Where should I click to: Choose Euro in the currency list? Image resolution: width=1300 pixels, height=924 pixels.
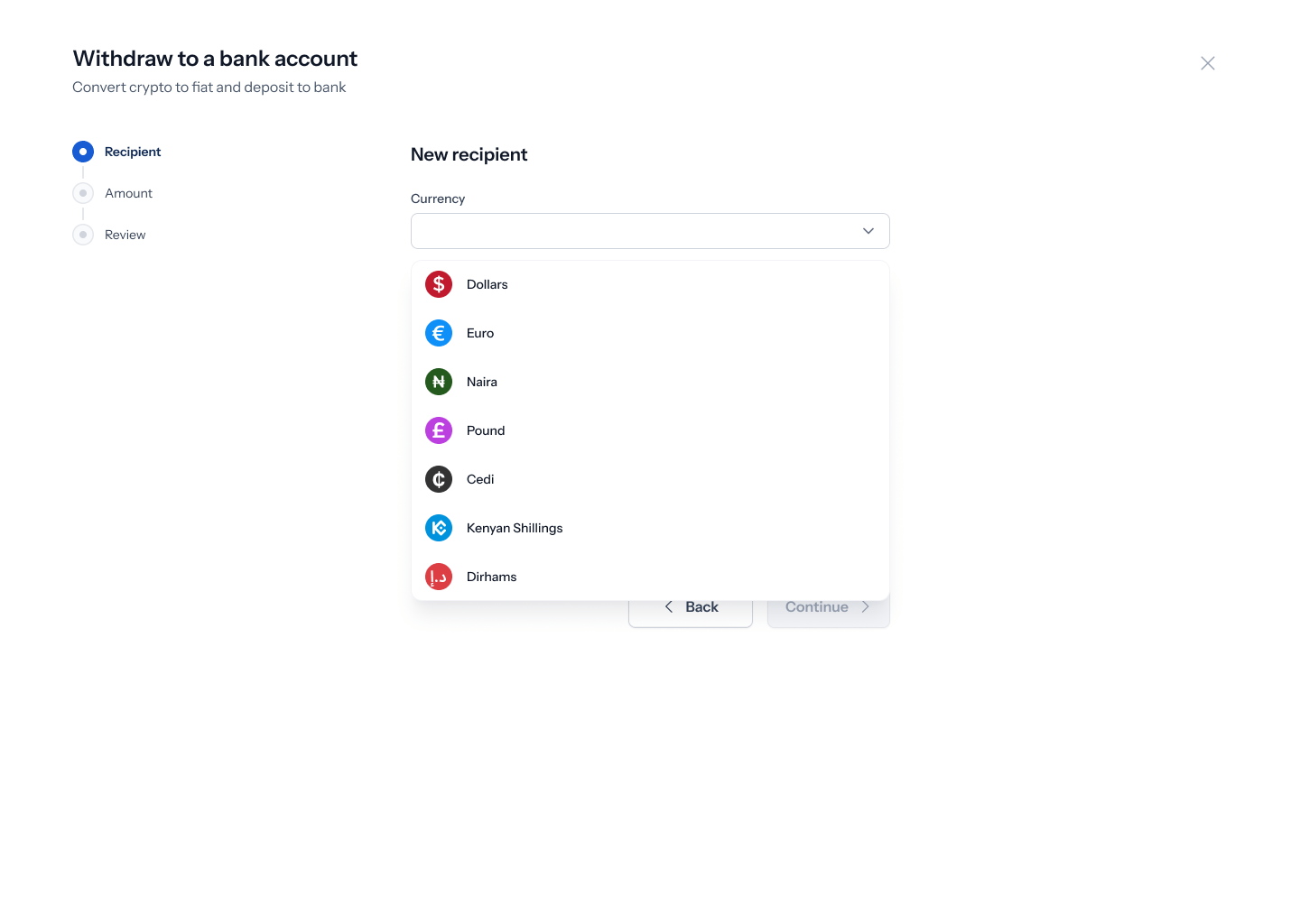click(650, 333)
